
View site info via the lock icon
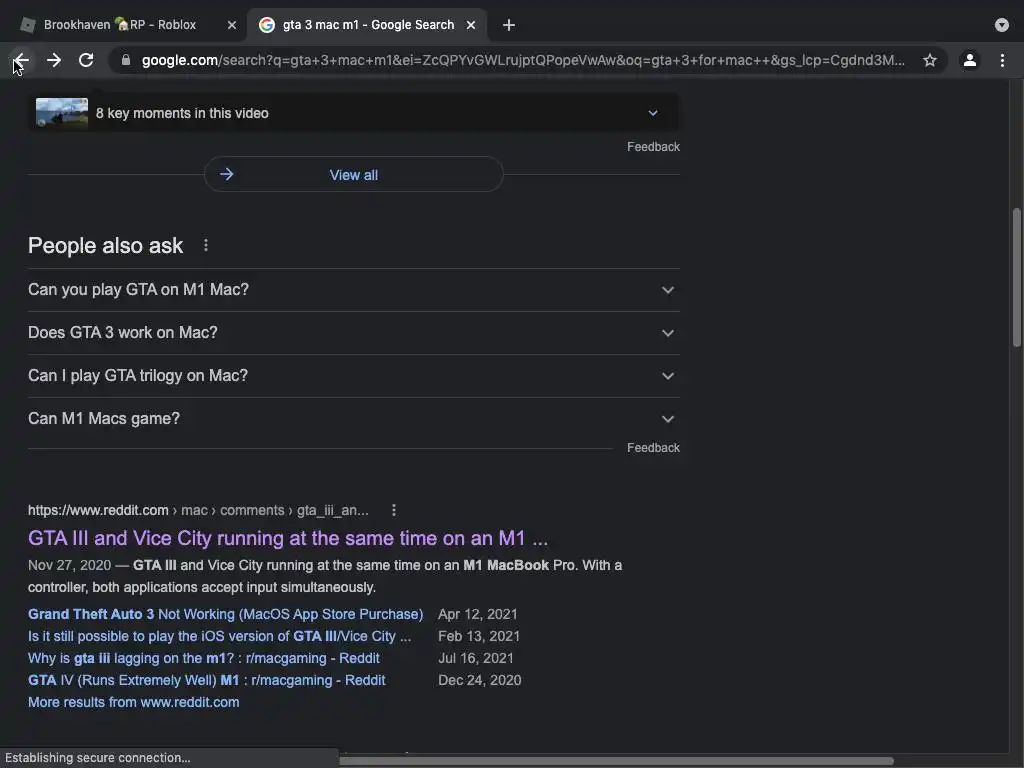pos(126,60)
